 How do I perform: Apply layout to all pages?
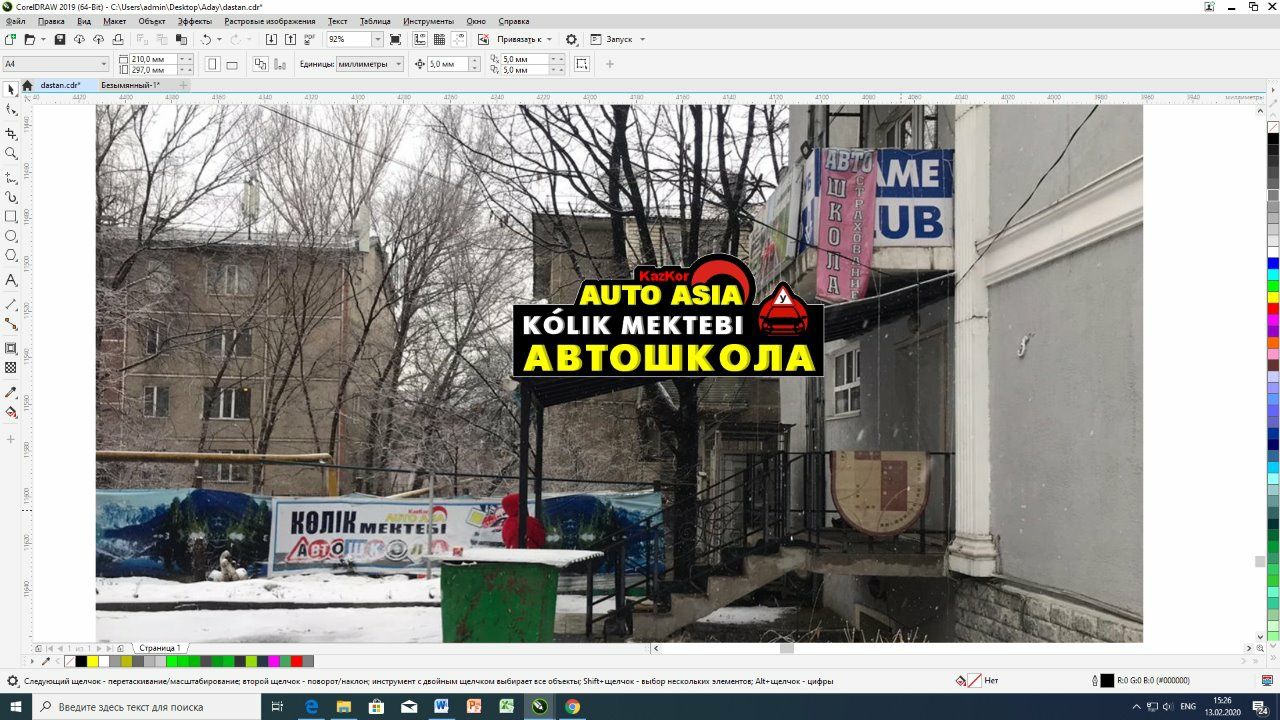(x=258, y=64)
